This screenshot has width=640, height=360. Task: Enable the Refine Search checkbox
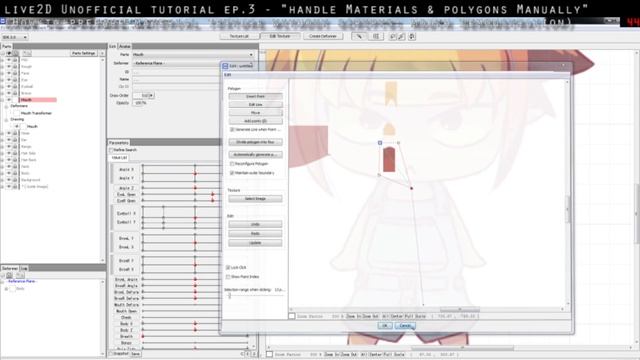[x=111, y=150]
